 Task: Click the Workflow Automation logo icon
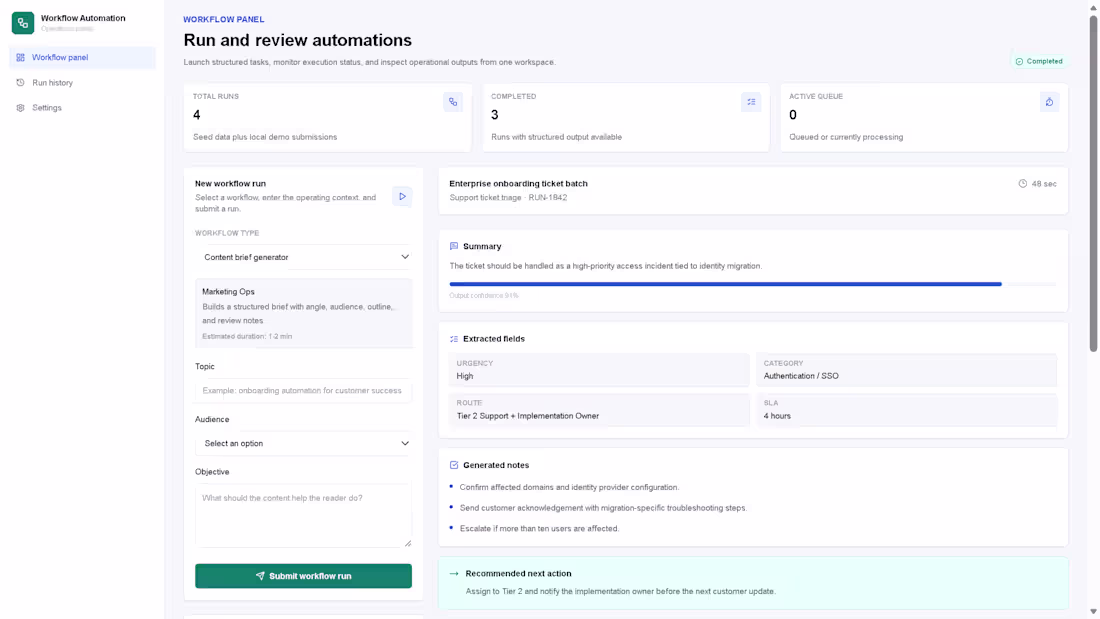pyautogui.click(x=21, y=22)
